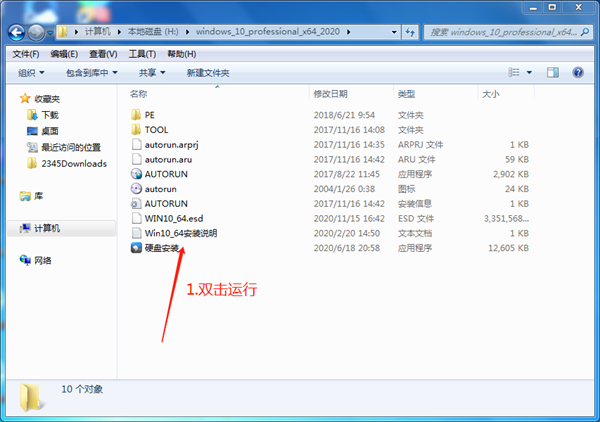Viewport: 600px width, 422px height.
Task: Click the date 2018/6/21 9:54
Action: [x=344, y=115]
